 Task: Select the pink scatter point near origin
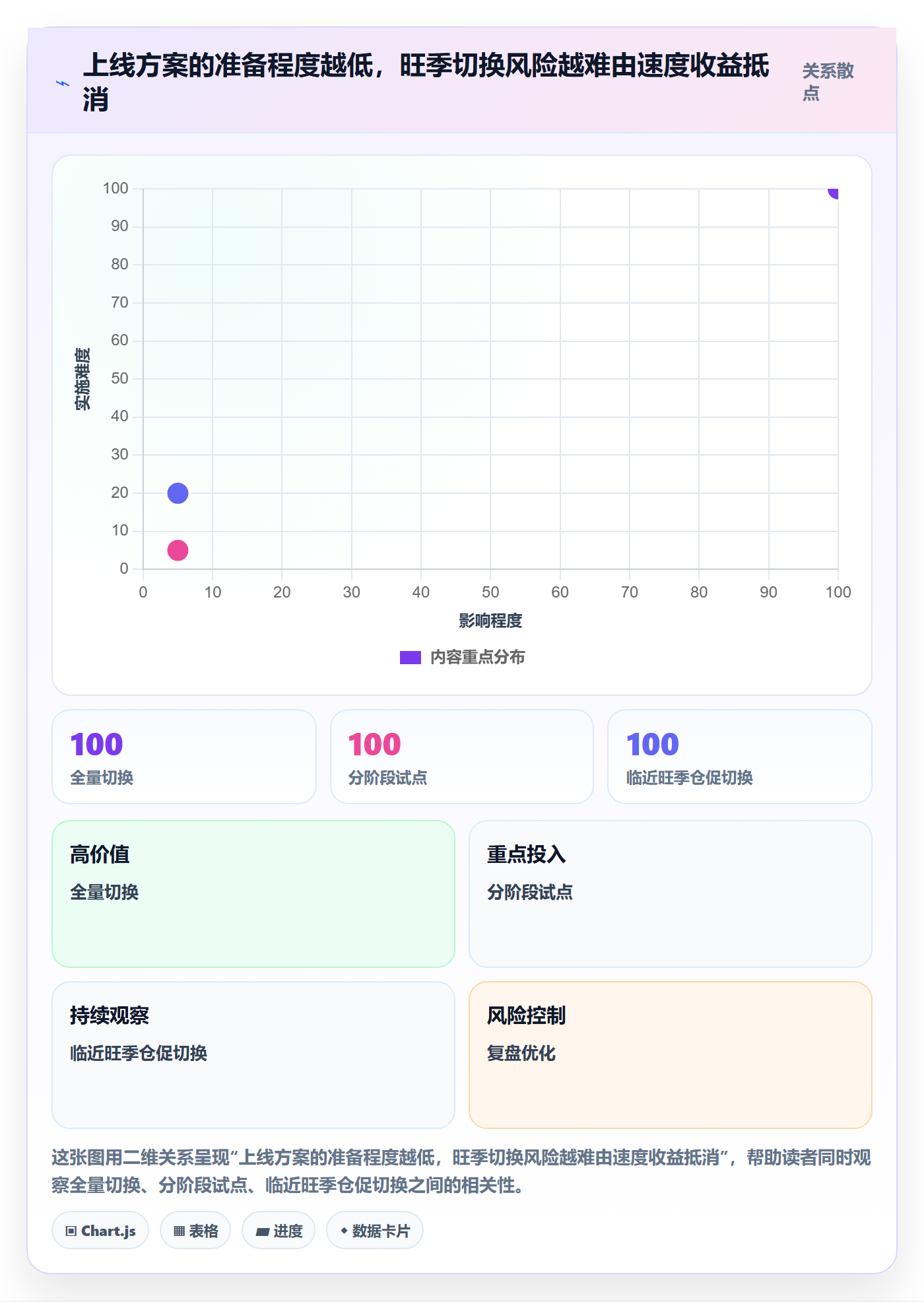(x=178, y=550)
